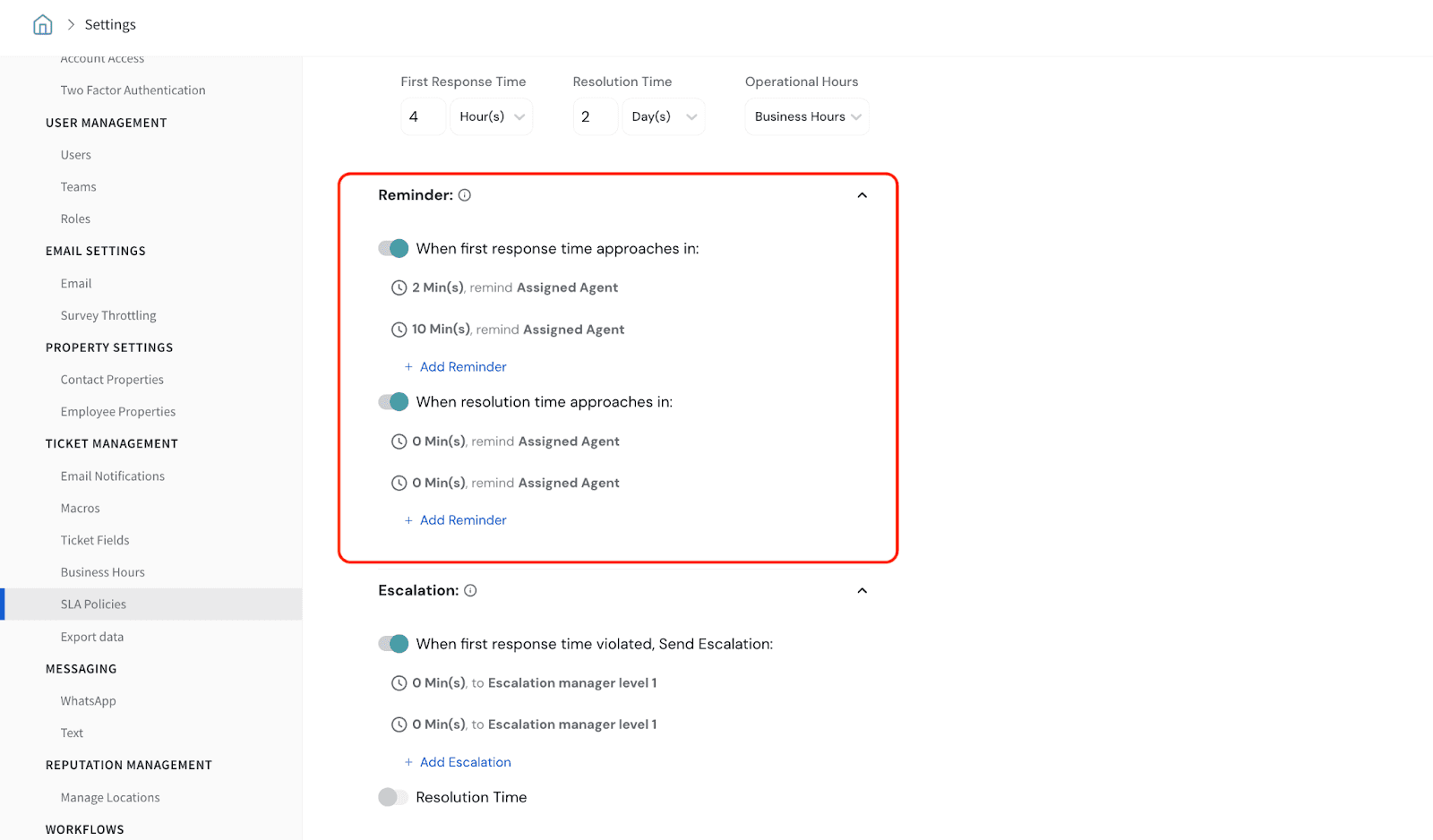Click plus icon of Add Escalation
The height and width of the screenshot is (840, 1433).
coord(408,763)
